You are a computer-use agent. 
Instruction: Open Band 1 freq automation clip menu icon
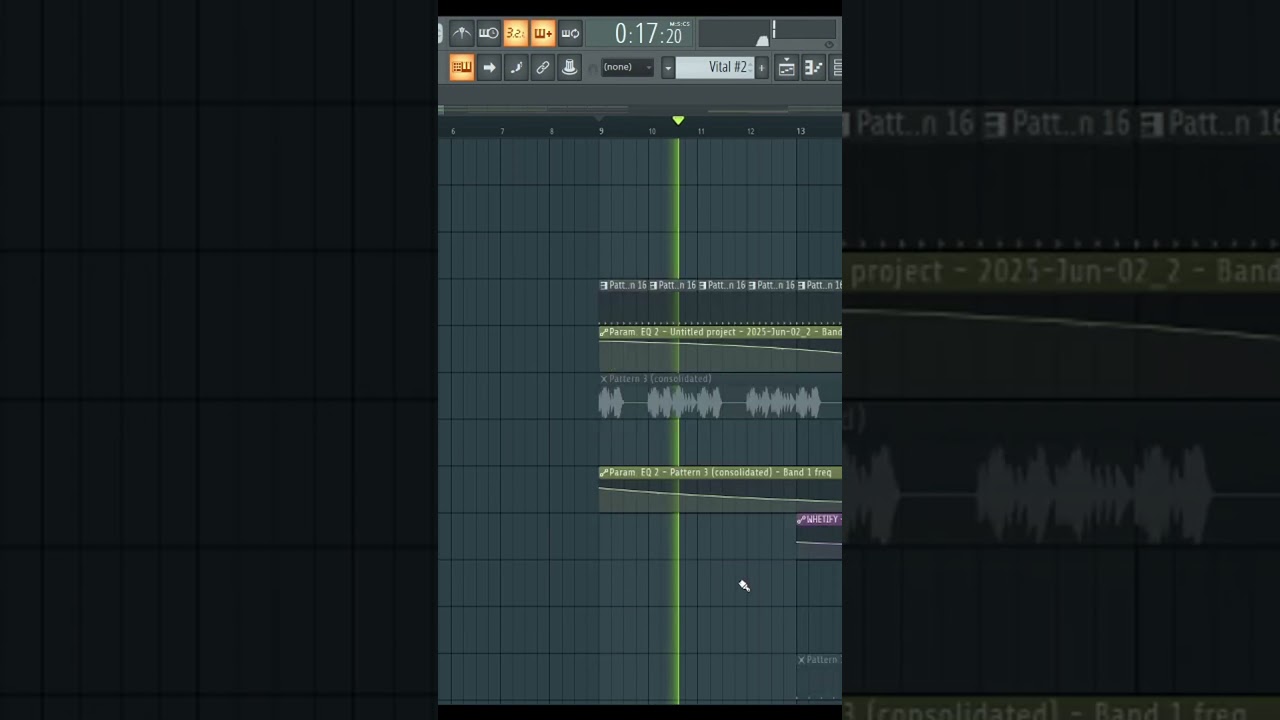(x=604, y=472)
